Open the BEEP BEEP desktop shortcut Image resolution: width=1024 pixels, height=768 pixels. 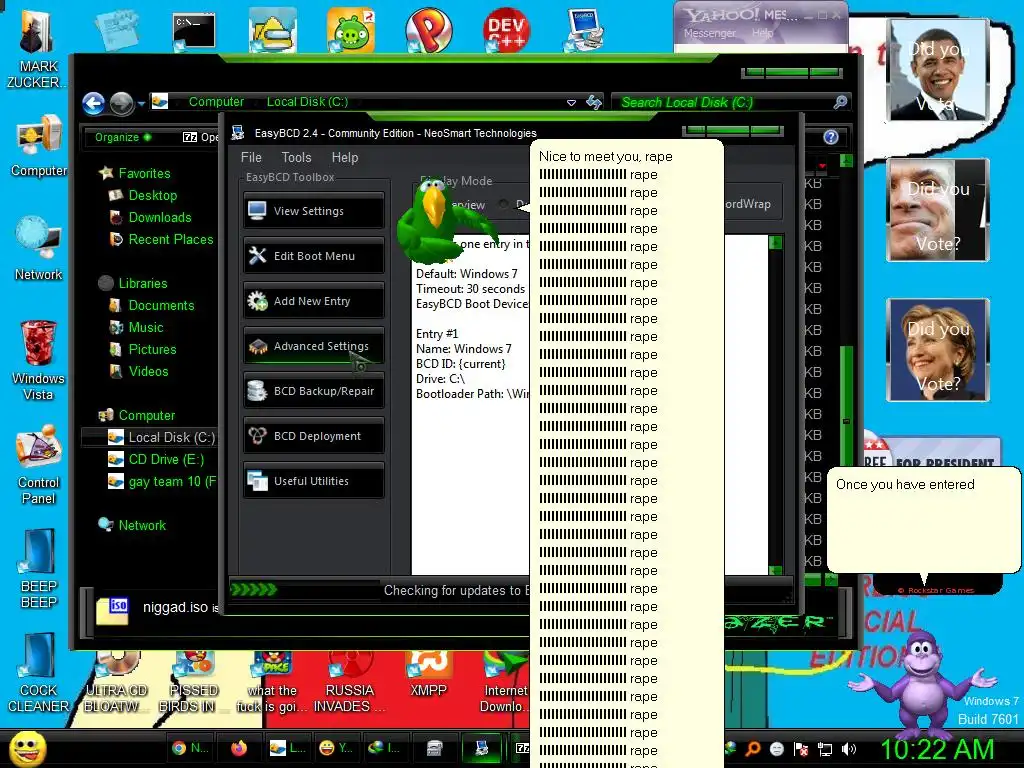coord(39,568)
